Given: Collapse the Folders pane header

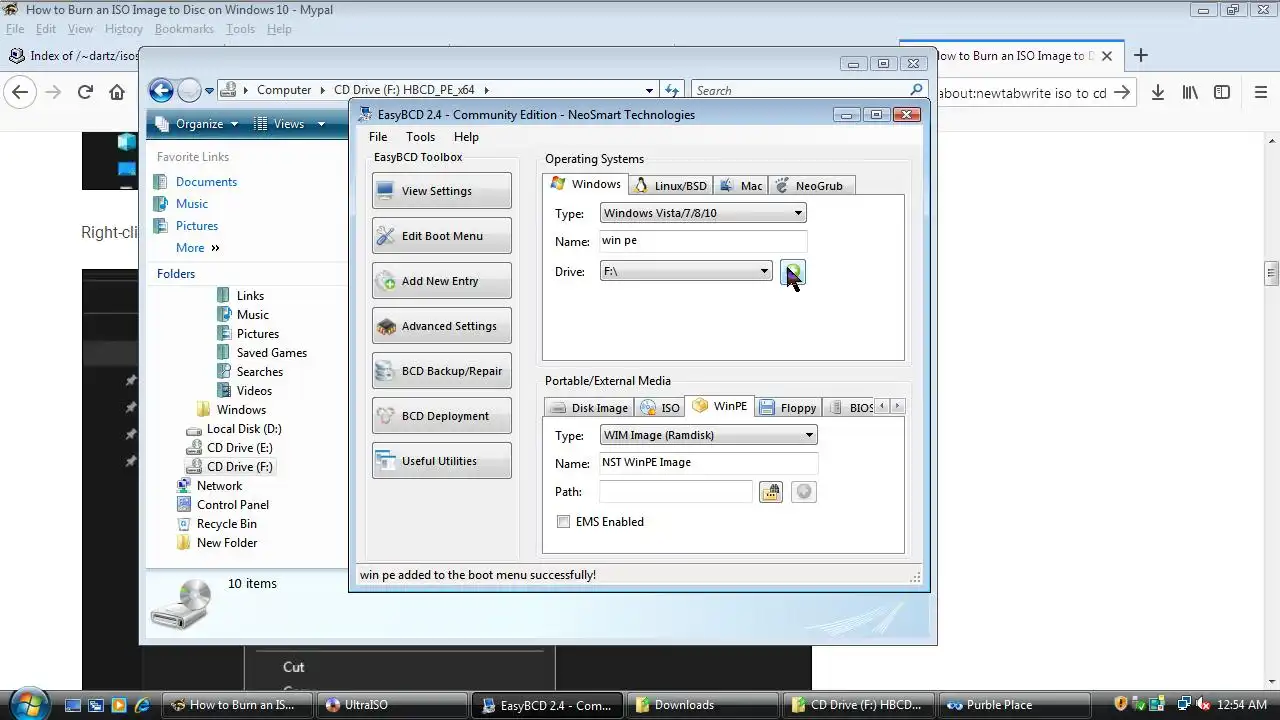Looking at the screenshot, I should tap(246, 274).
